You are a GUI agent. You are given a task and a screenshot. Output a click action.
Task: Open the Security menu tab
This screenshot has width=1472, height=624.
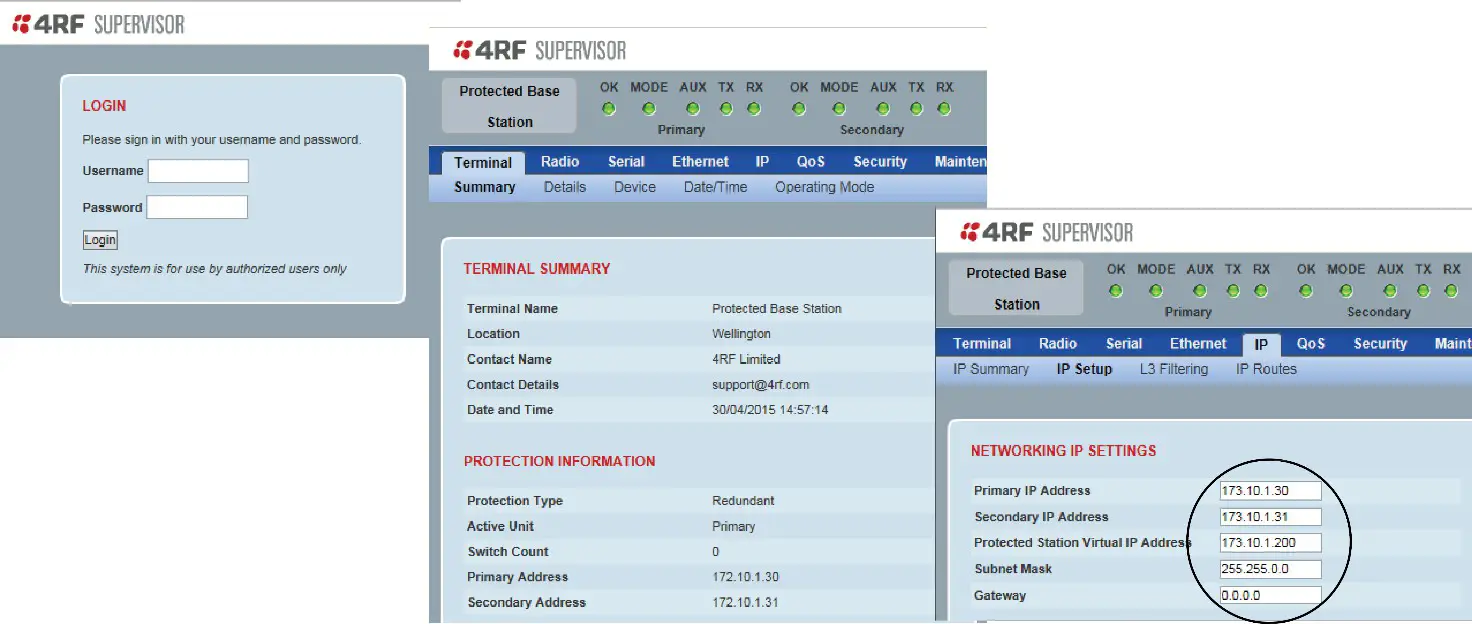coord(879,161)
